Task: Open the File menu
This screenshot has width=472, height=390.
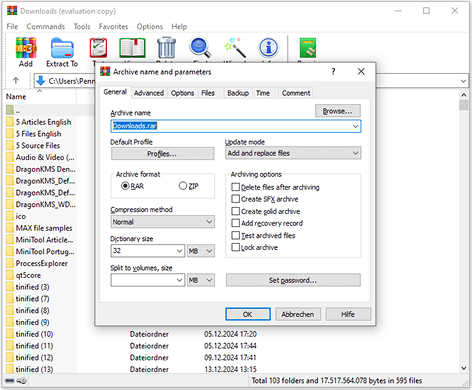Action: (12, 26)
